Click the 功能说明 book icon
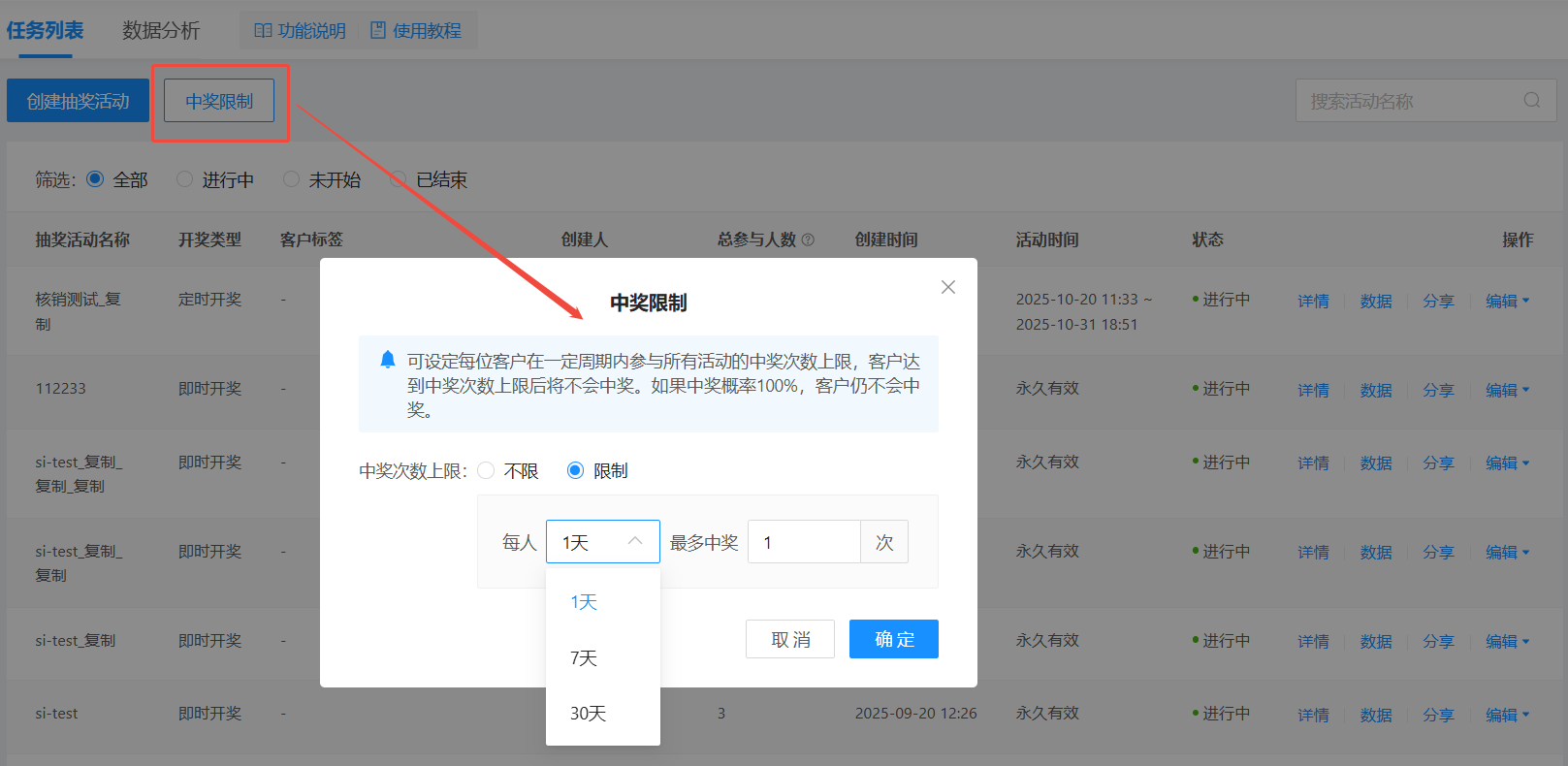The width and height of the screenshot is (1568, 766). click(x=263, y=31)
